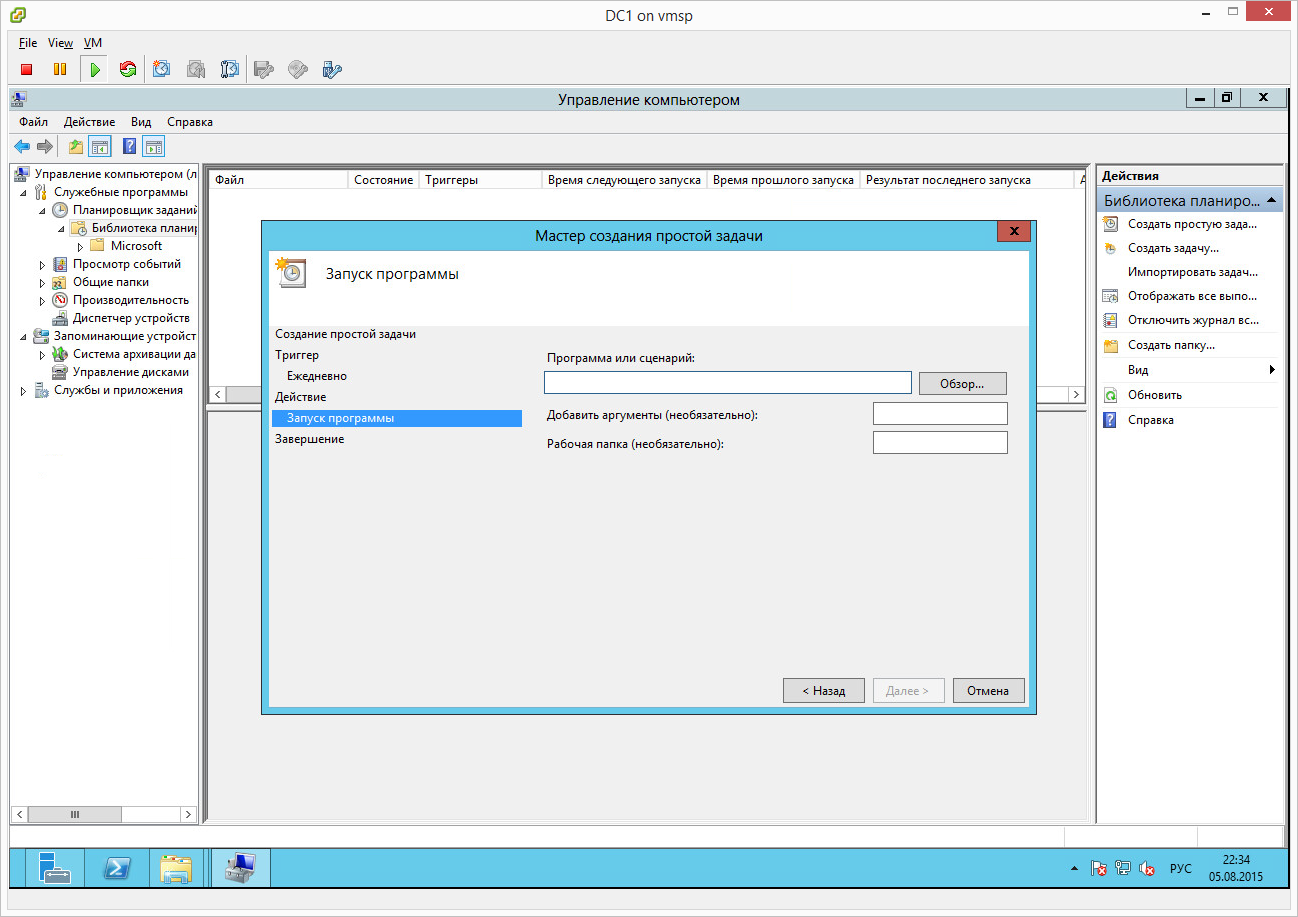Show hidden tray icons arrow
The width and height of the screenshot is (1298, 917).
point(1075,868)
